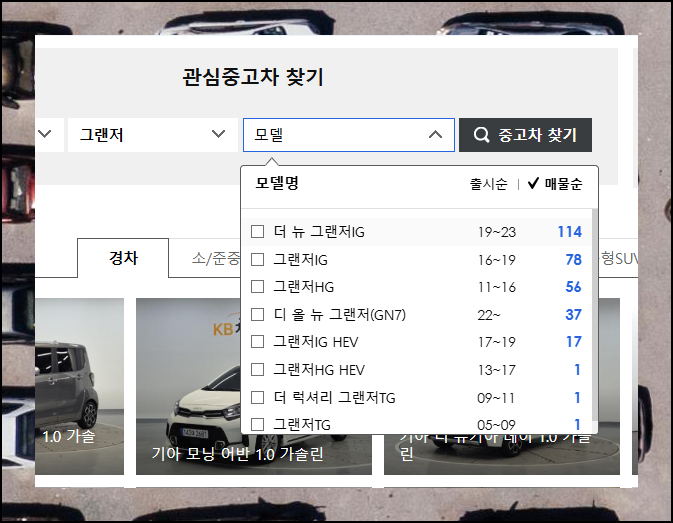Click the 모델명 header label
The image size is (673, 523).
(277, 183)
